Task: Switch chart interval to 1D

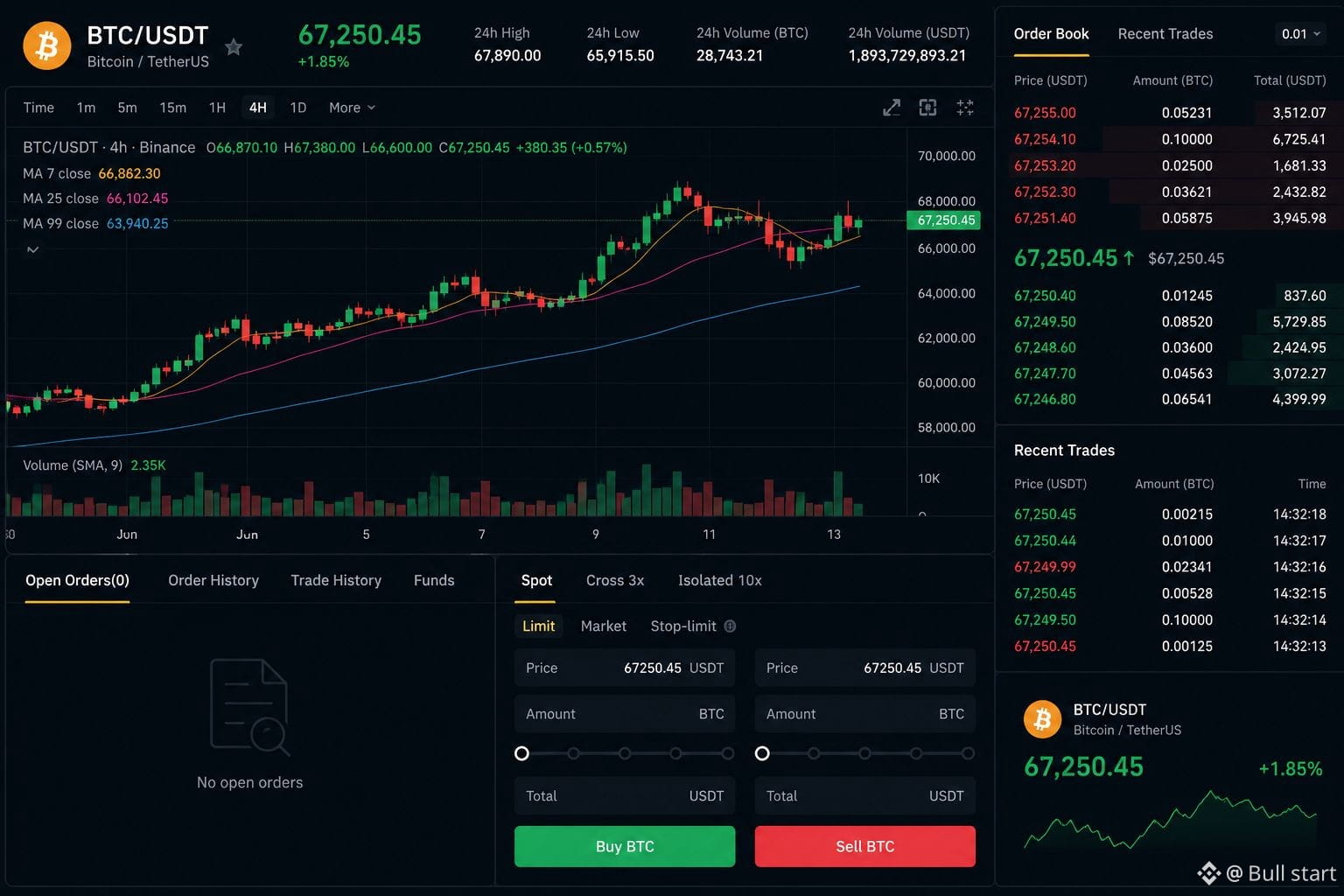Action: click(x=297, y=108)
